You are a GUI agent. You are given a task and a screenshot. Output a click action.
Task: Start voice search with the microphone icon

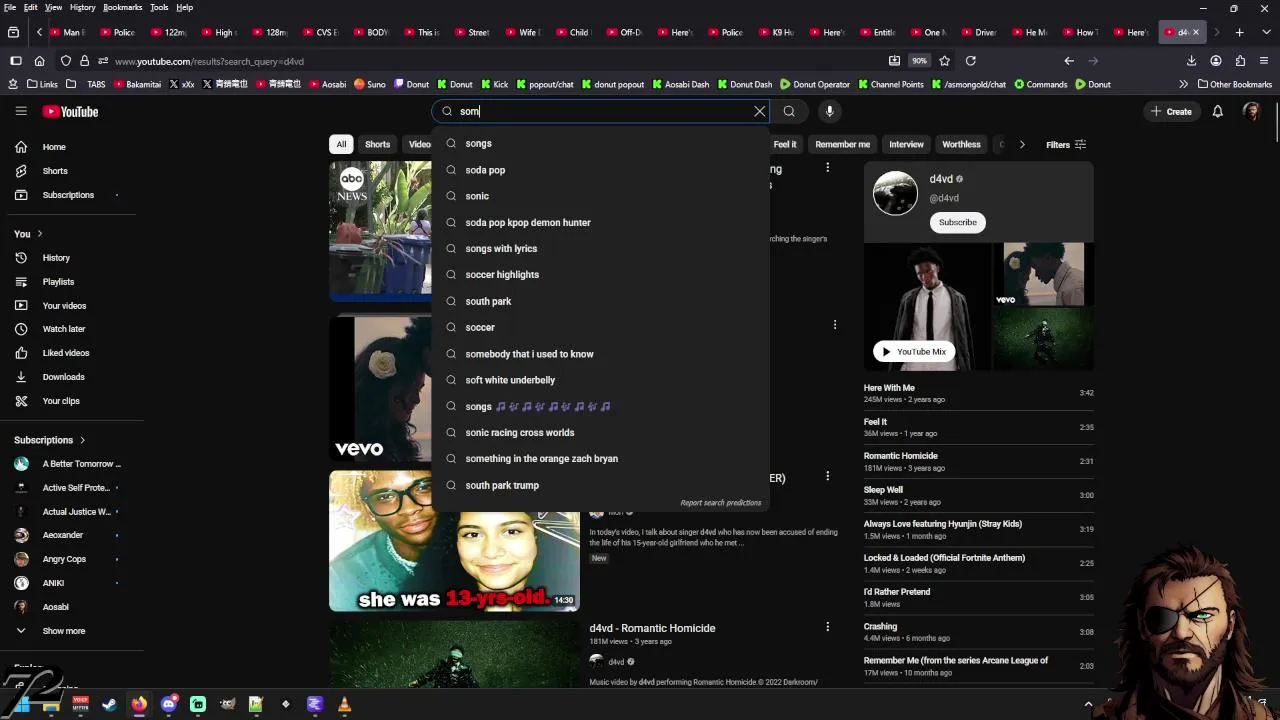pyautogui.click(x=829, y=111)
